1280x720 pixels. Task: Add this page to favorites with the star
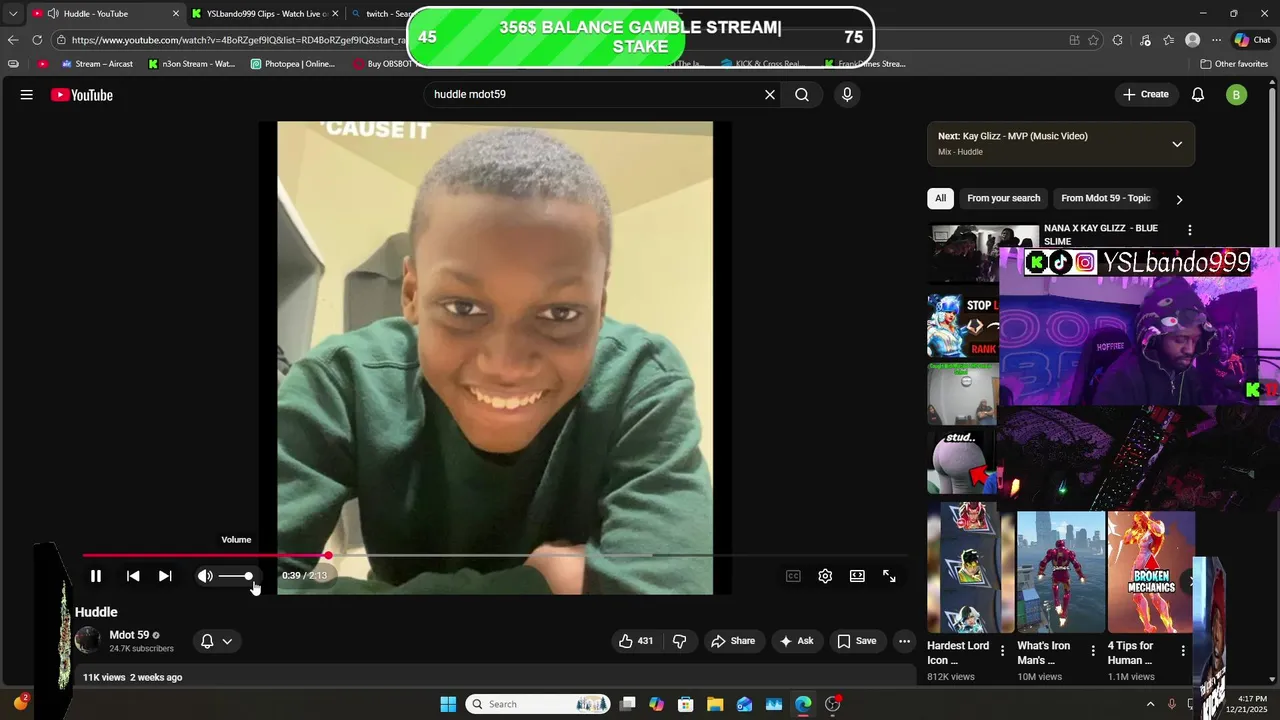1093,40
